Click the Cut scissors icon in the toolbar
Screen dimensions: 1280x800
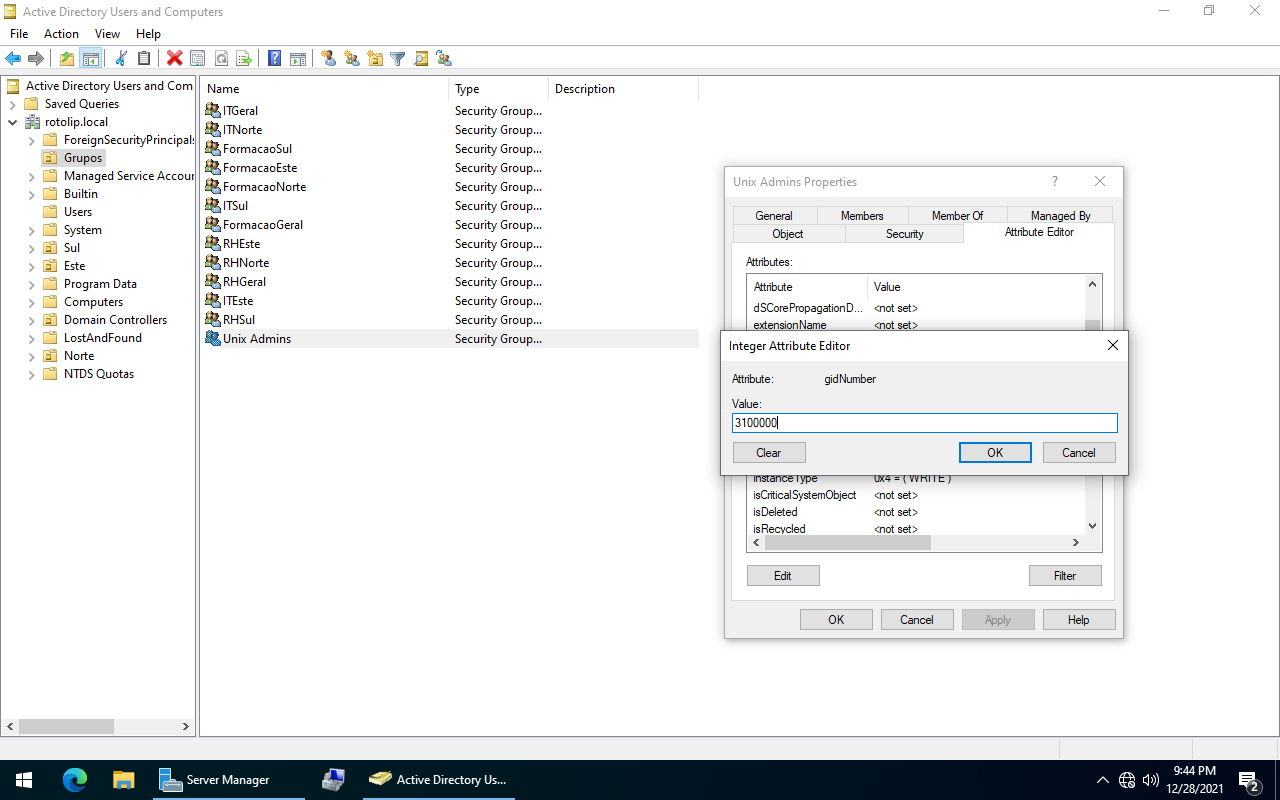[x=121, y=59]
